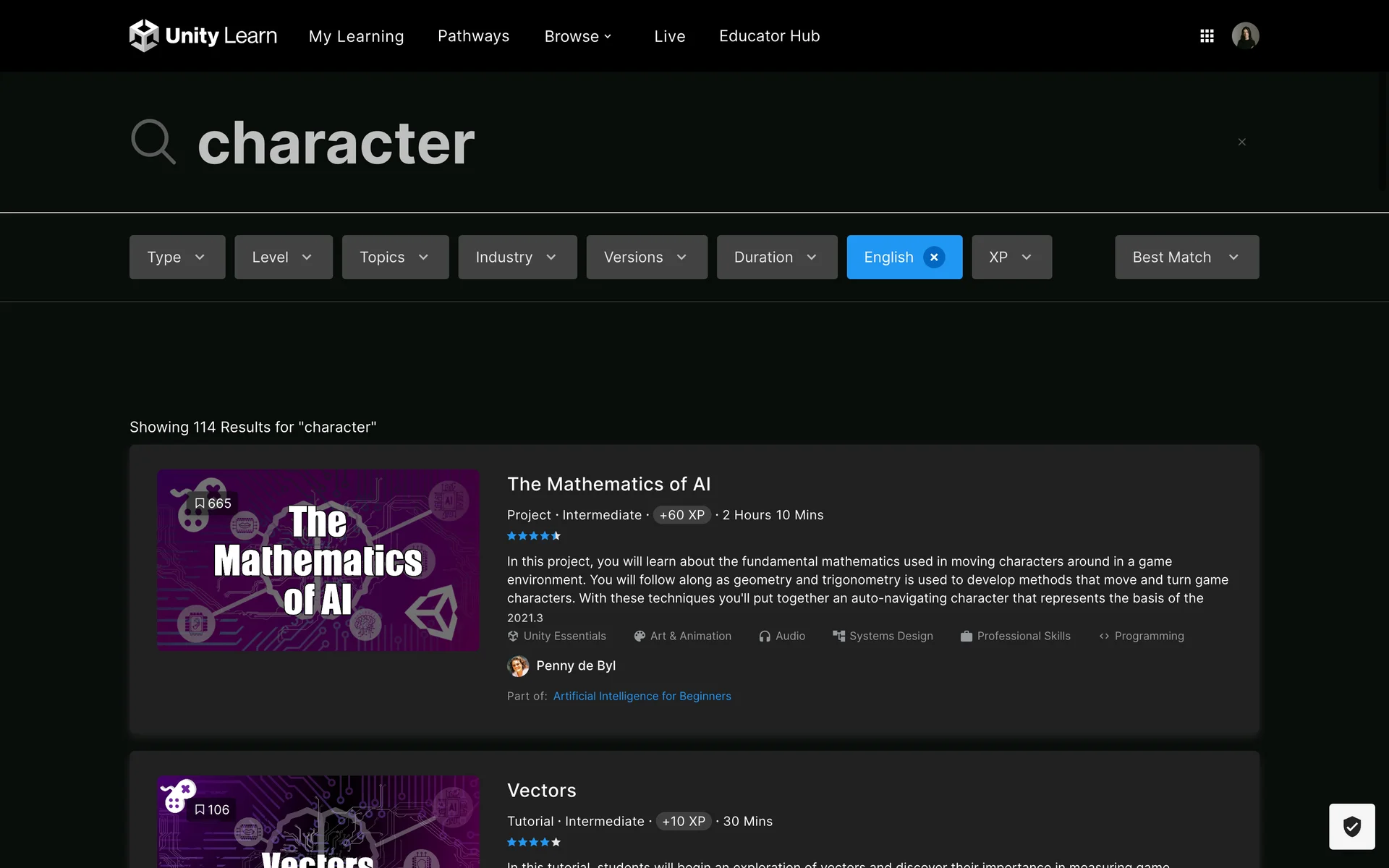Expand the Duration filter dropdown
Screen dimensions: 1389x868
(776, 257)
